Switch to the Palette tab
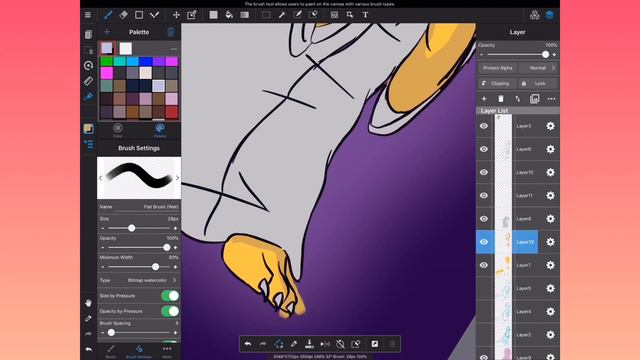Screen dimensions: 640x360 pos(160,131)
